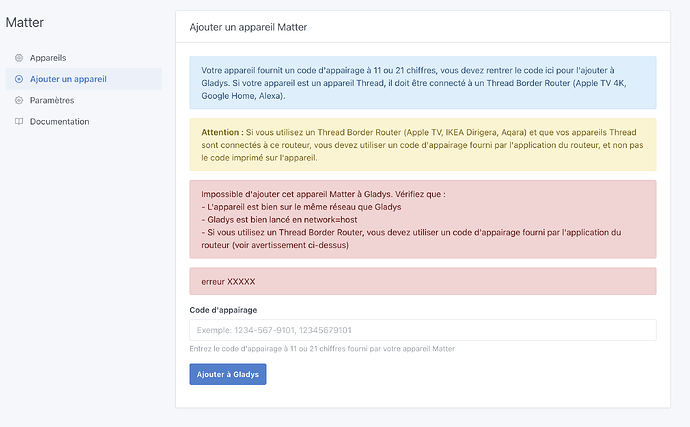This screenshot has width=690, height=427.
Task: Open the Appareils menu entry
Action: [48, 58]
